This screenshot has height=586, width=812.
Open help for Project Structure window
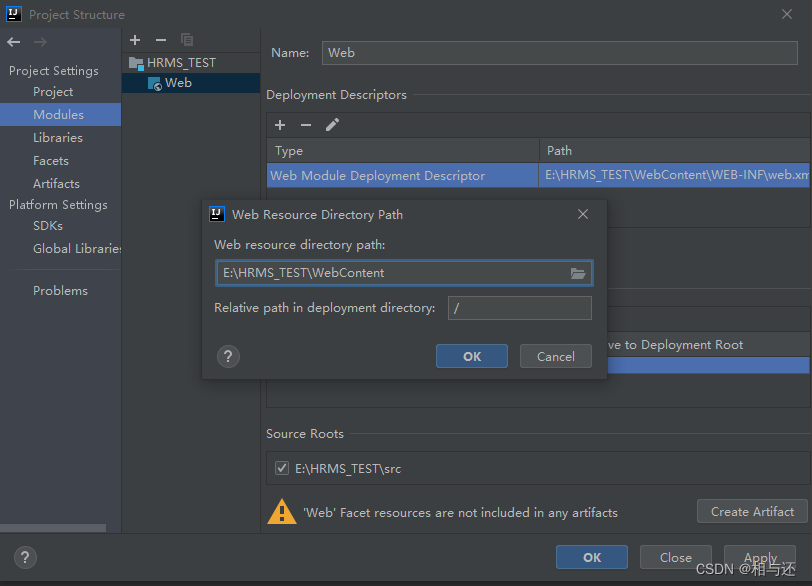25,558
